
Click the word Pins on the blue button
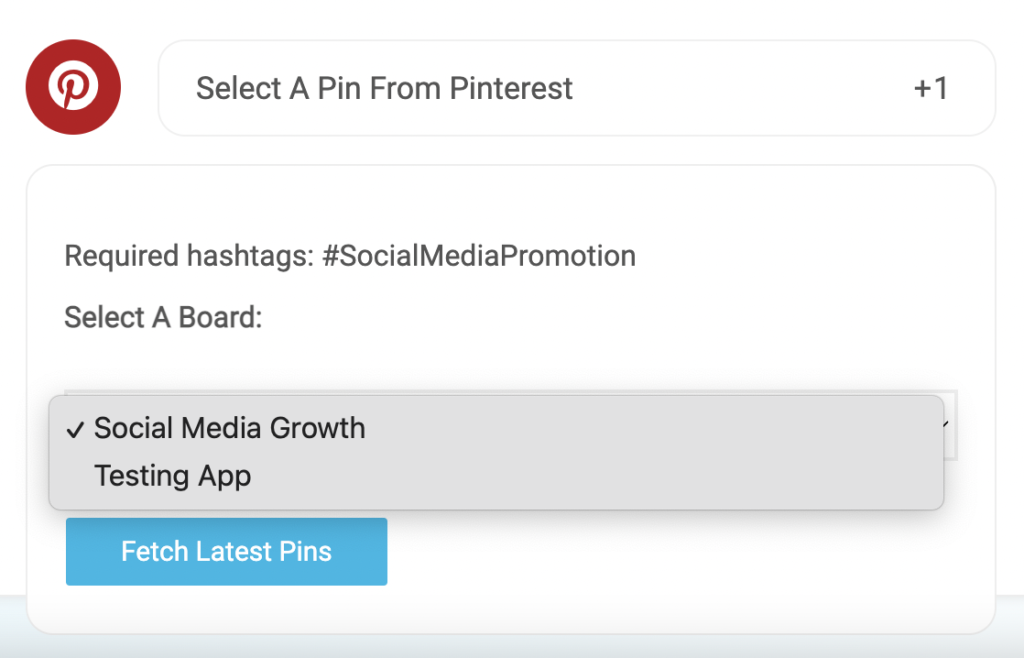(306, 552)
